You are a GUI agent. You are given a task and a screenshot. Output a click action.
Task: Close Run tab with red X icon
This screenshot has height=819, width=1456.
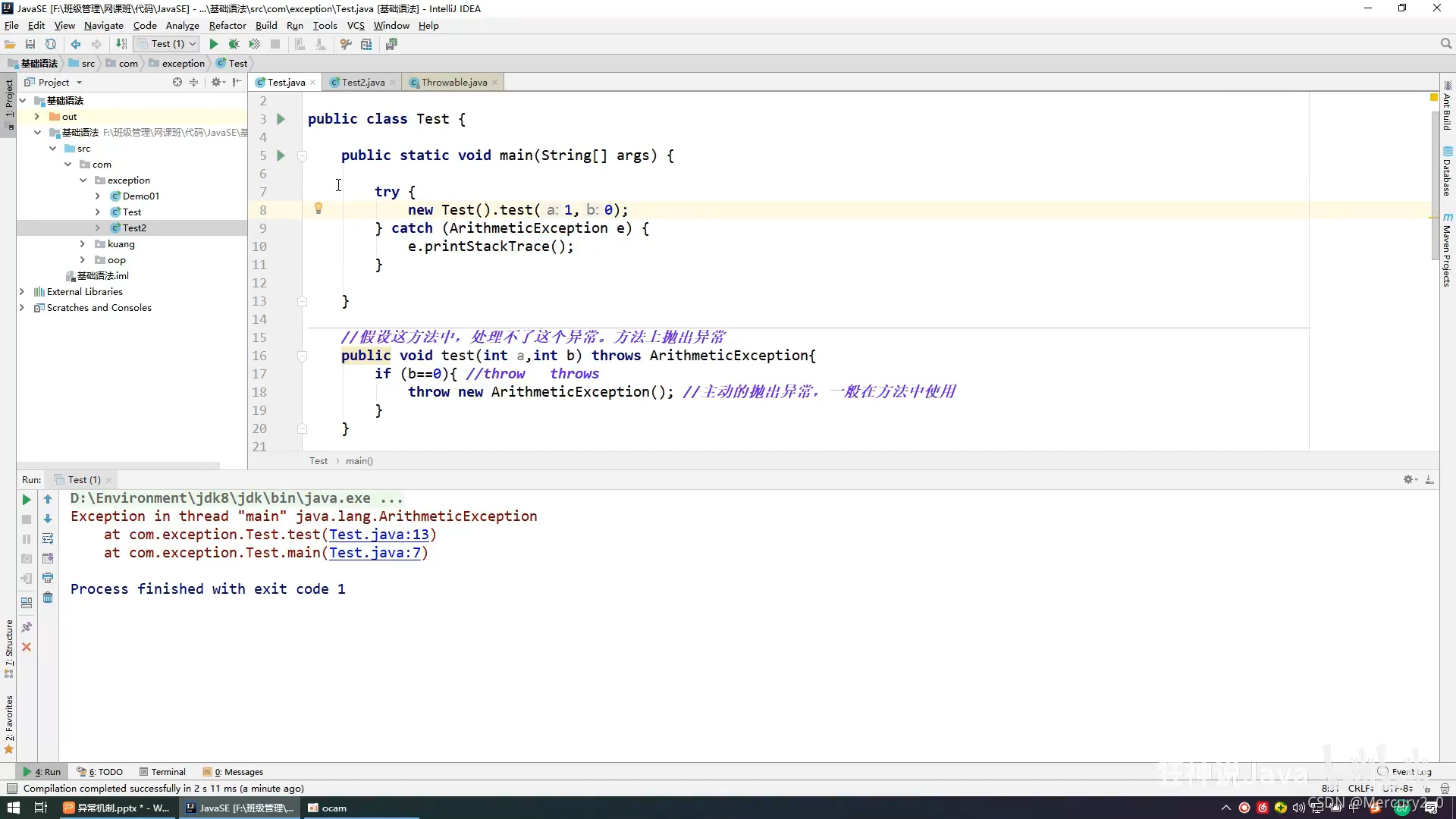click(27, 647)
